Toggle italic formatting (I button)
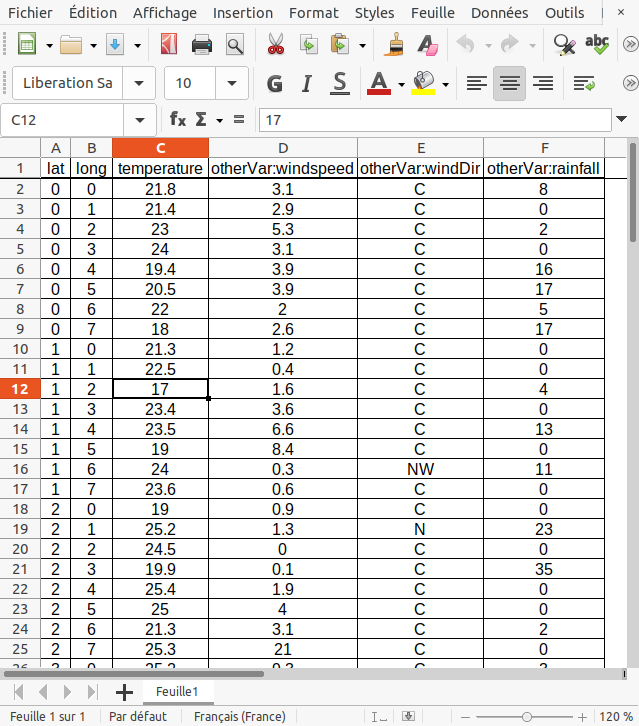This screenshot has width=639, height=726. [307, 83]
